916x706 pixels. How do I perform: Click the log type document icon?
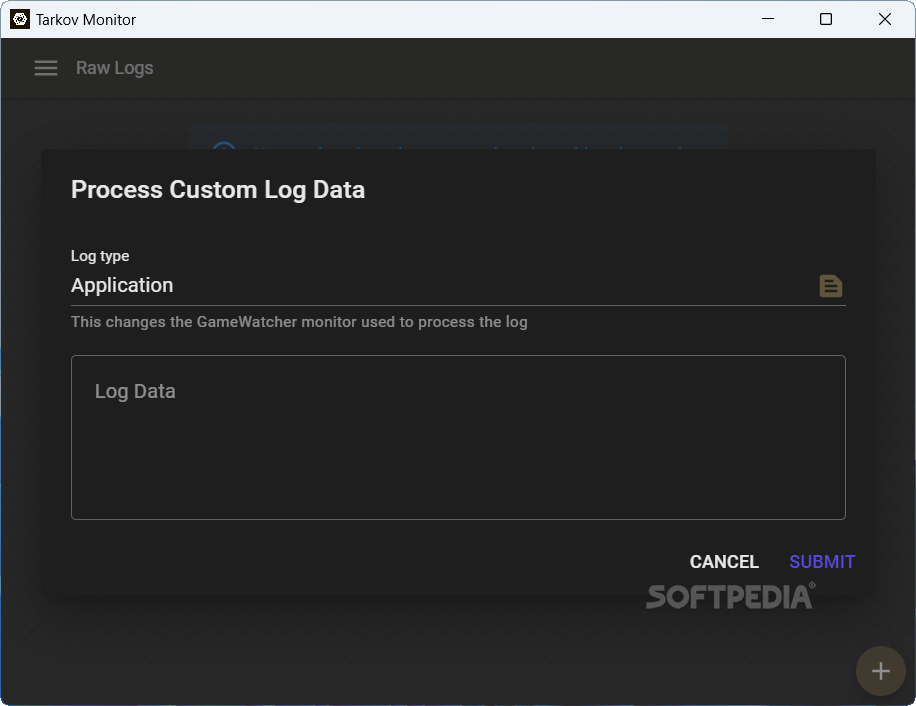coord(830,286)
